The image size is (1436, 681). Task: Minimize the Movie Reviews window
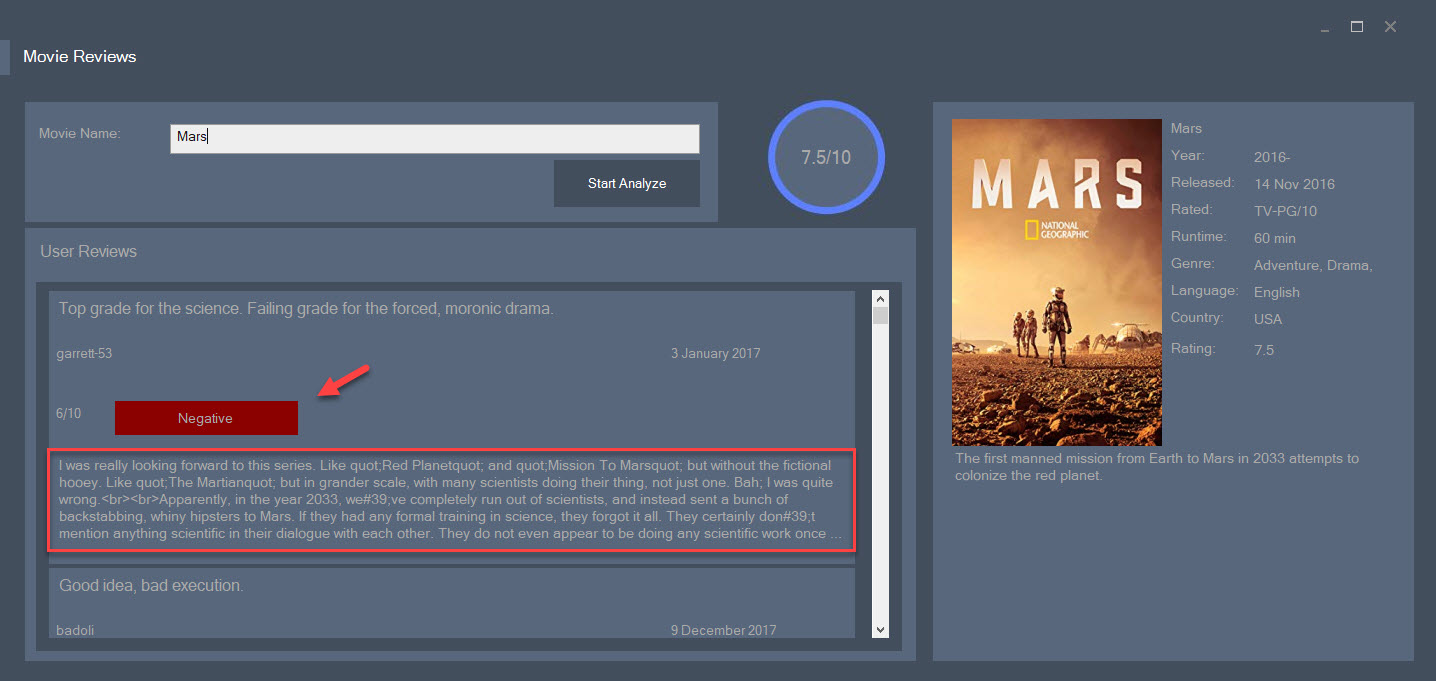tap(1325, 28)
